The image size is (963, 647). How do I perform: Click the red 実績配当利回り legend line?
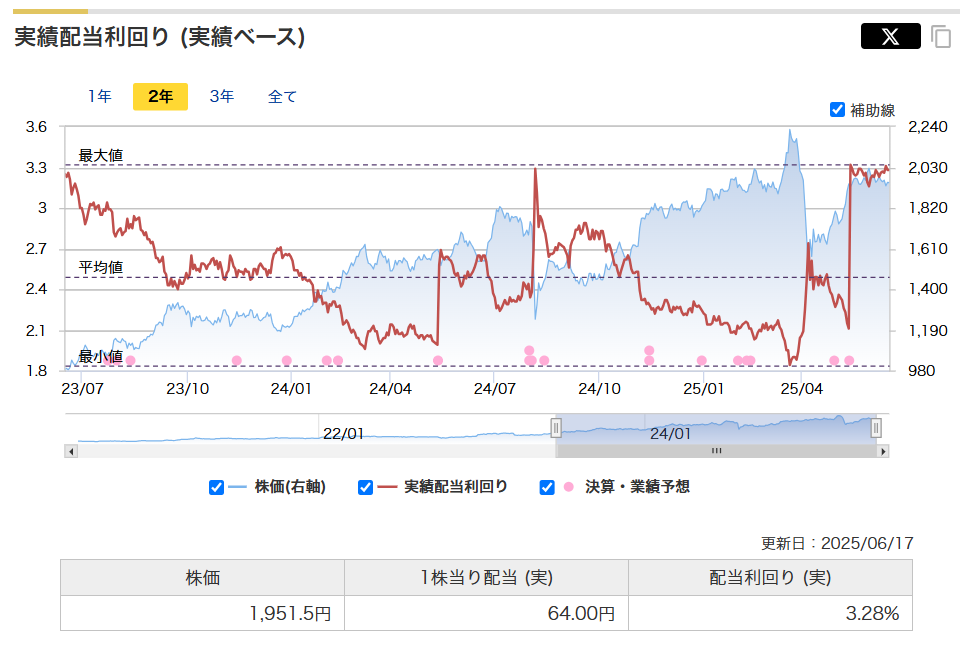coord(388,487)
